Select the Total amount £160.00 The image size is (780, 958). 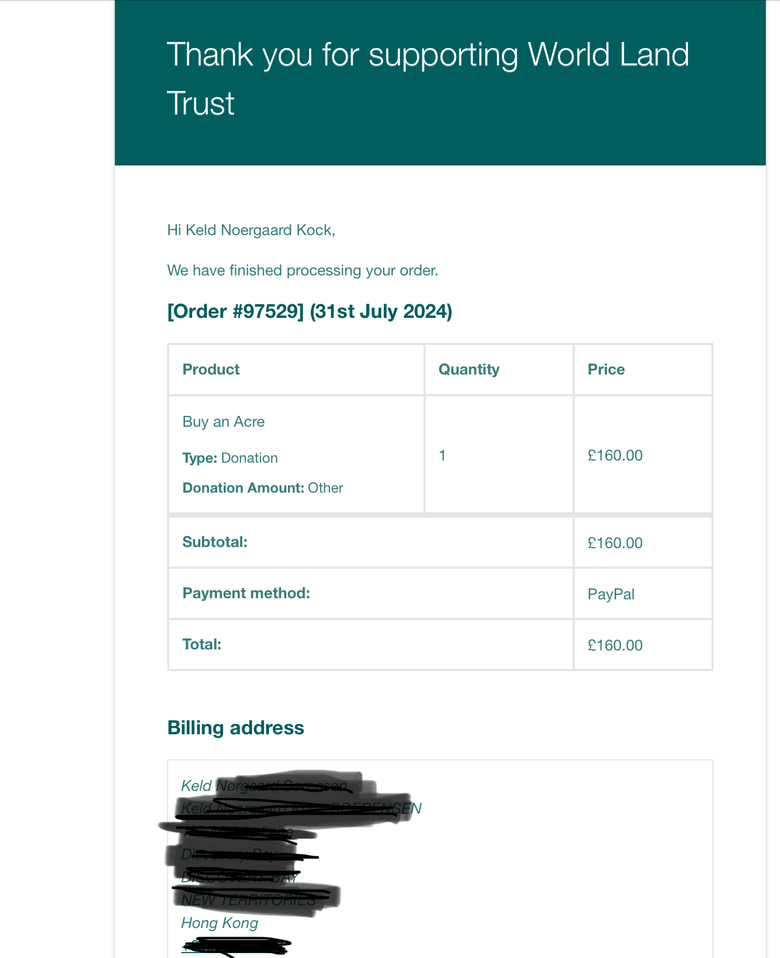pos(615,646)
